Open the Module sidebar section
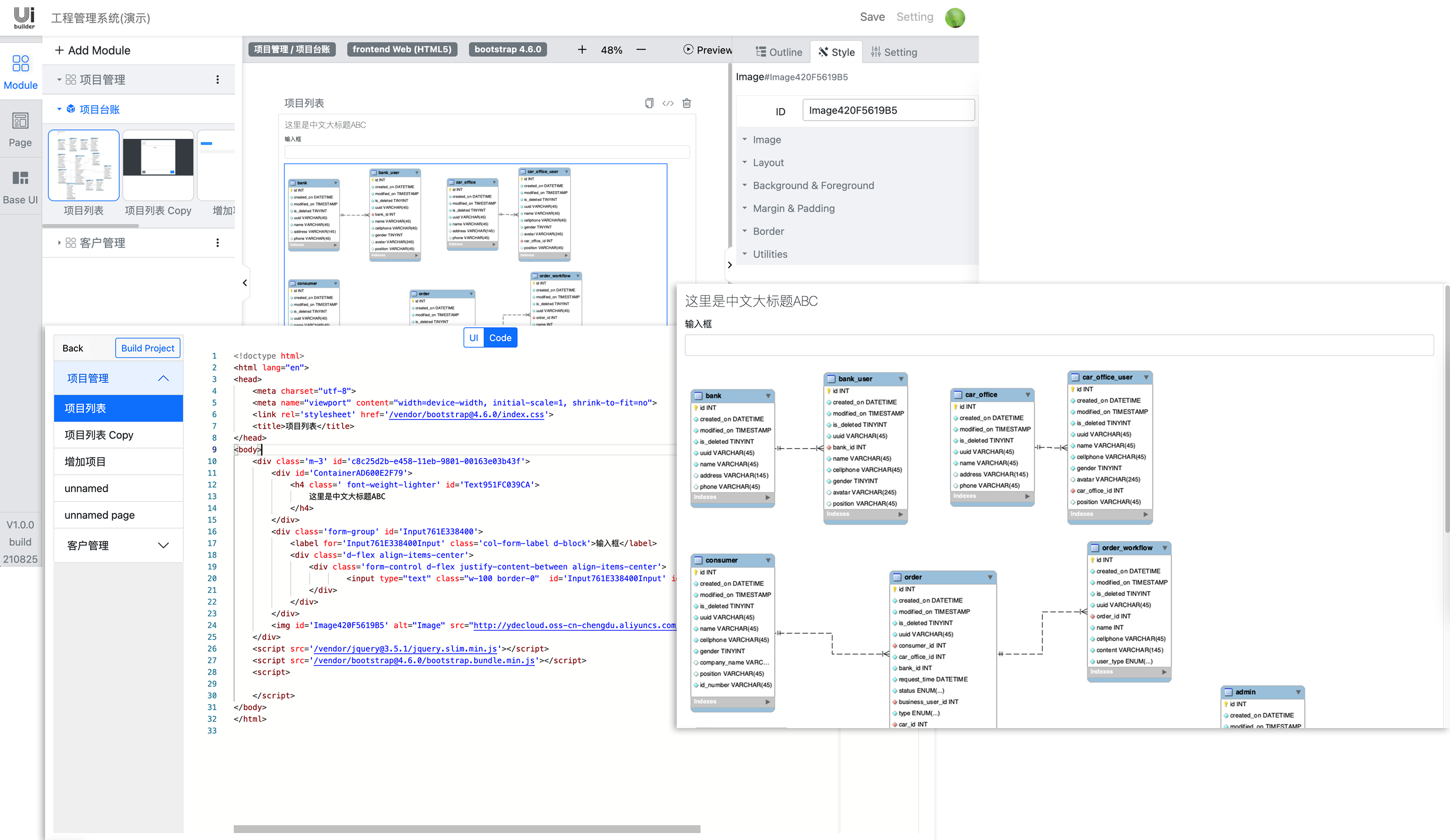1450x840 pixels. [x=21, y=72]
